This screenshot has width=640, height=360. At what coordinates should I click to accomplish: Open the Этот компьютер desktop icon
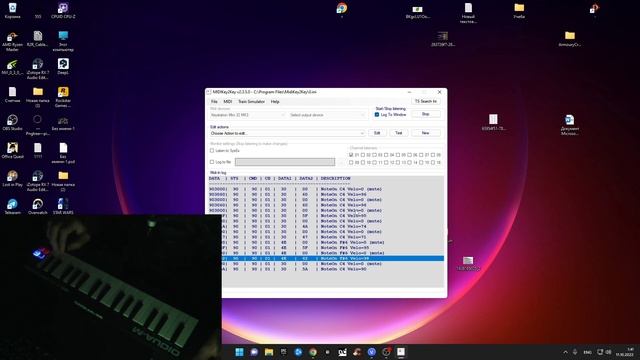63,41
